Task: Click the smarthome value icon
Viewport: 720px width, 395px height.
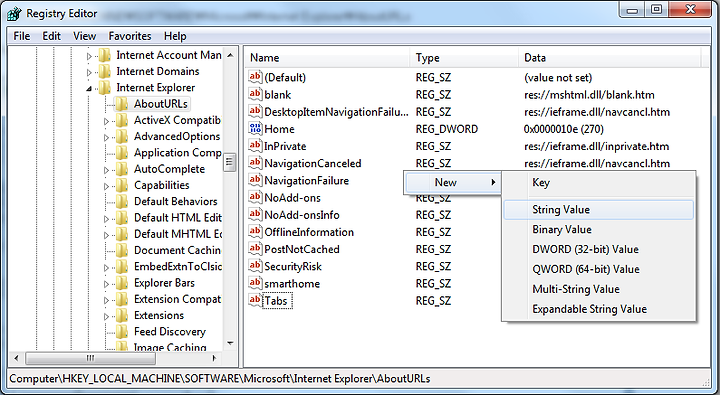Action: point(255,283)
